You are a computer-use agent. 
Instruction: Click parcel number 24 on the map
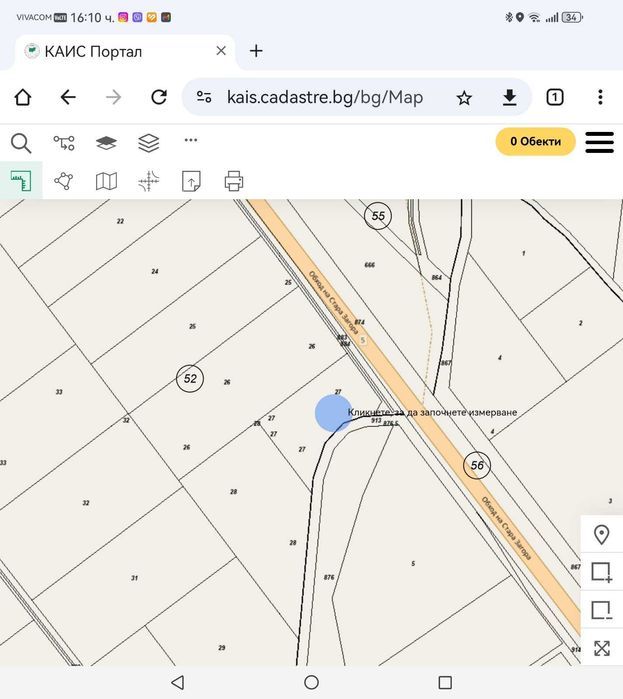[155, 271]
